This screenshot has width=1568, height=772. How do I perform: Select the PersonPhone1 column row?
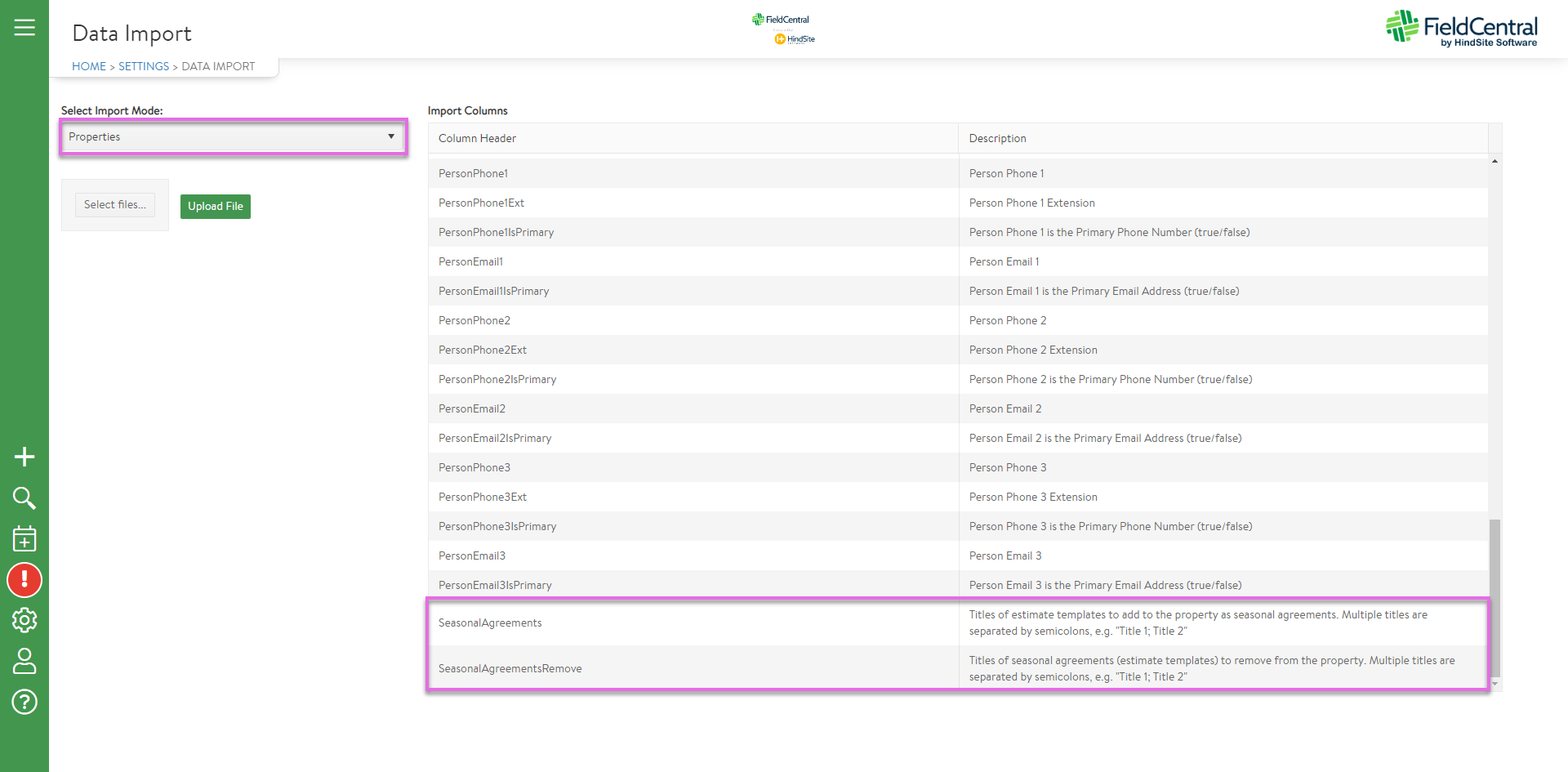(958, 173)
